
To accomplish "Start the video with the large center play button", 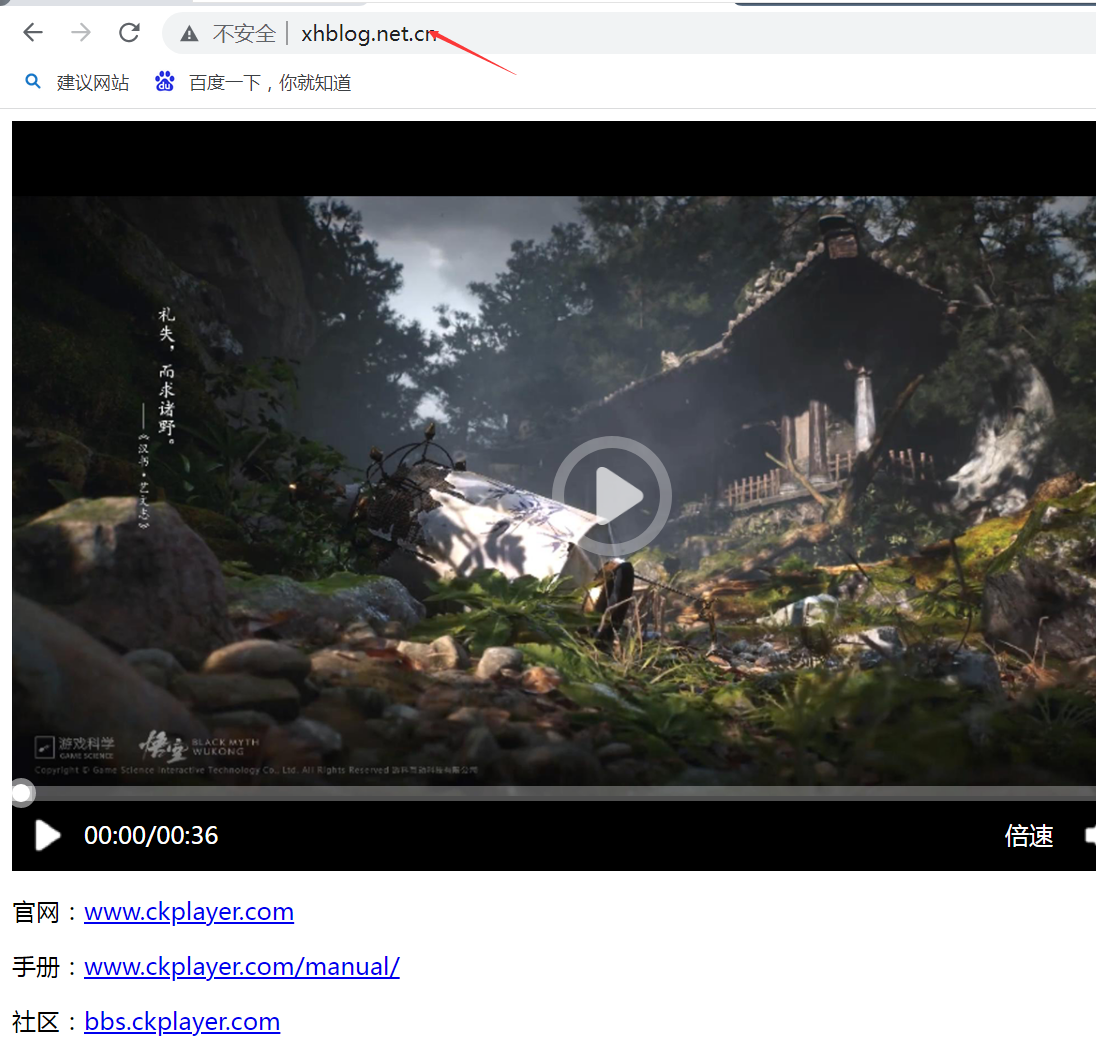I will [x=612, y=496].
